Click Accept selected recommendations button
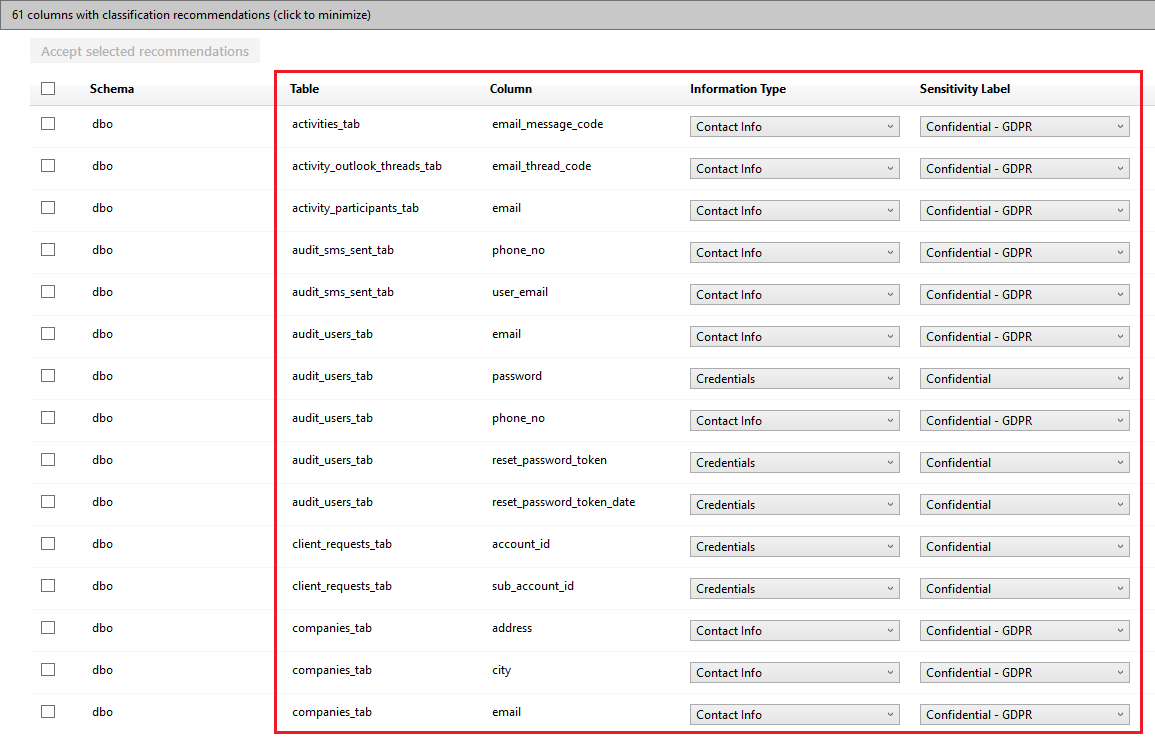 (145, 51)
